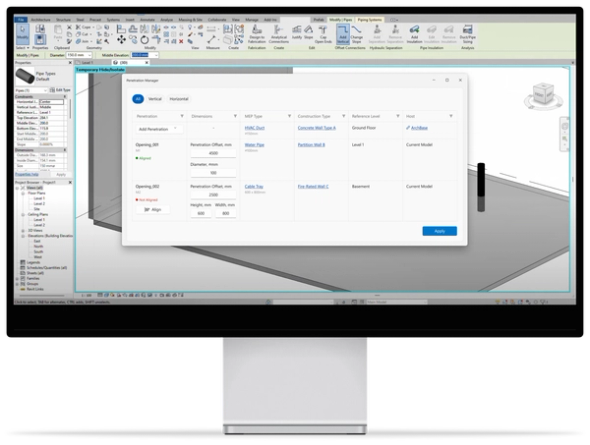This screenshot has height=445, width=590.
Task: Open the Add Penetration dropdown
Action: (x=158, y=129)
